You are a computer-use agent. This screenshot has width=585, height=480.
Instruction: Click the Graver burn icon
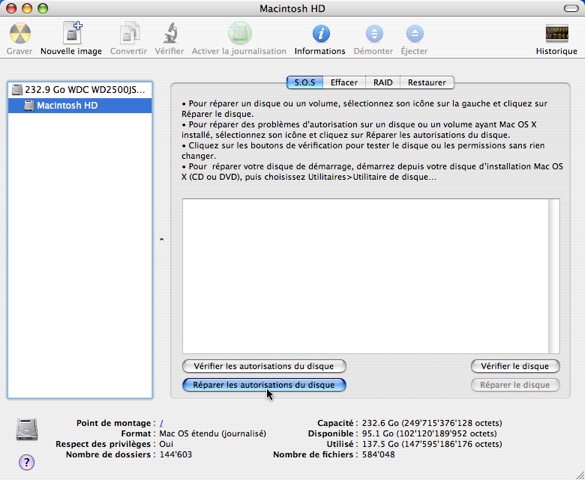tap(19, 34)
